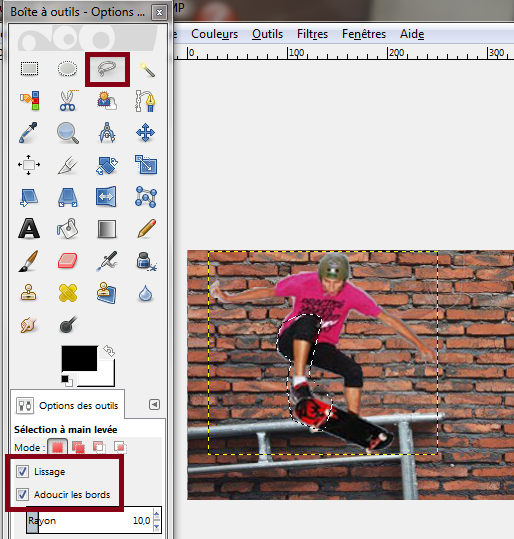
Task: Open the Outils menu
Action: pyautogui.click(x=267, y=34)
